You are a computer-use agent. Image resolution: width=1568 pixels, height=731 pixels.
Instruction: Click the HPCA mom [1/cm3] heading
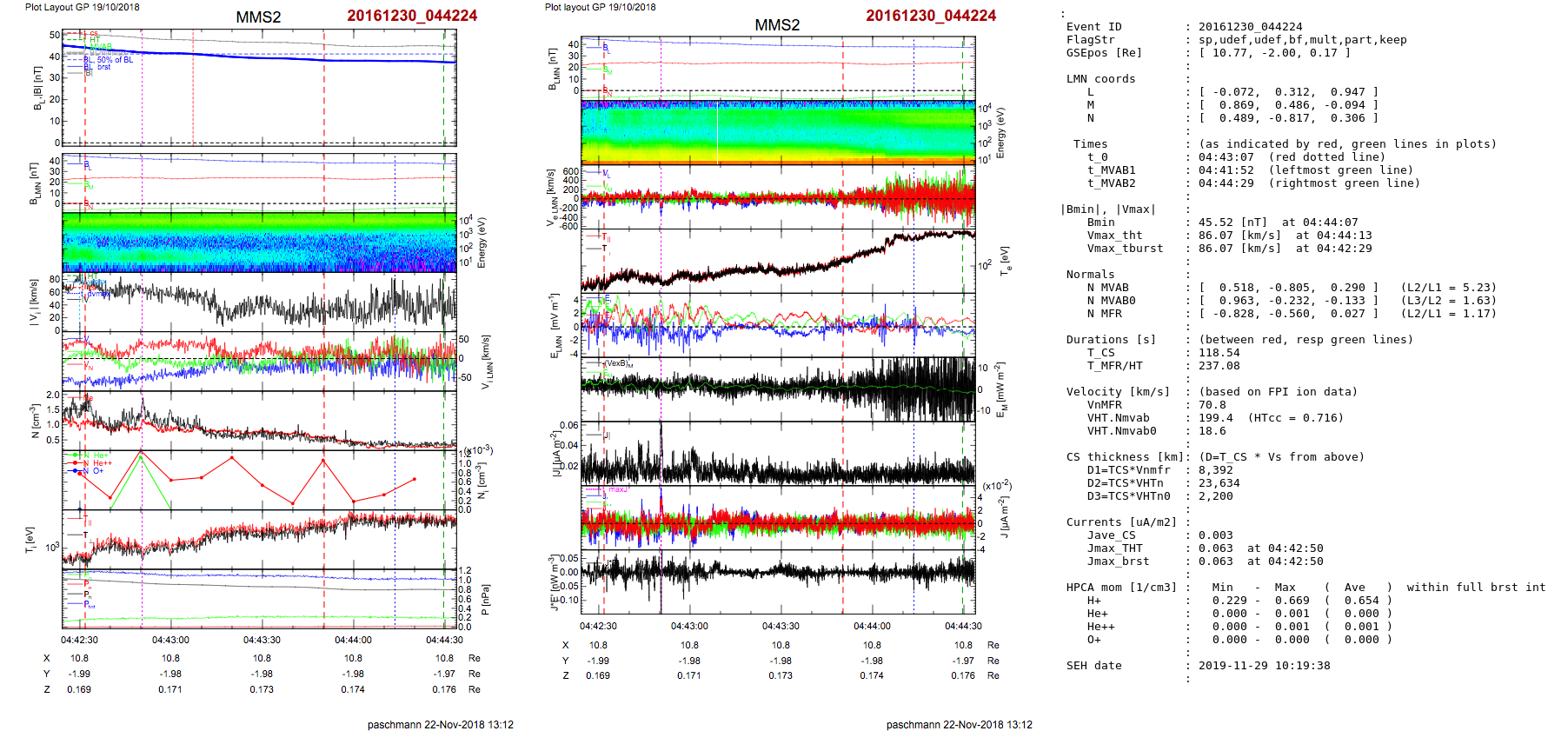[x=1121, y=588]
